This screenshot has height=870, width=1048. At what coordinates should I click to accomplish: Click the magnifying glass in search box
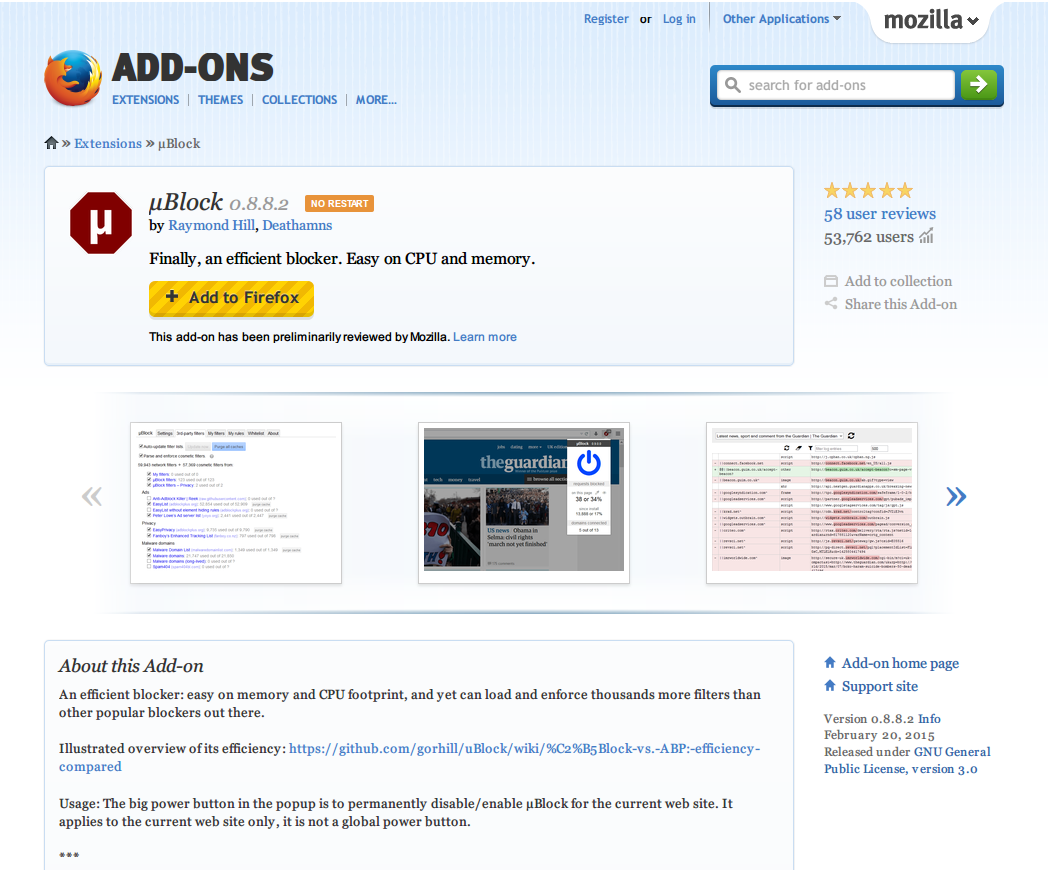tap(730, 85)
